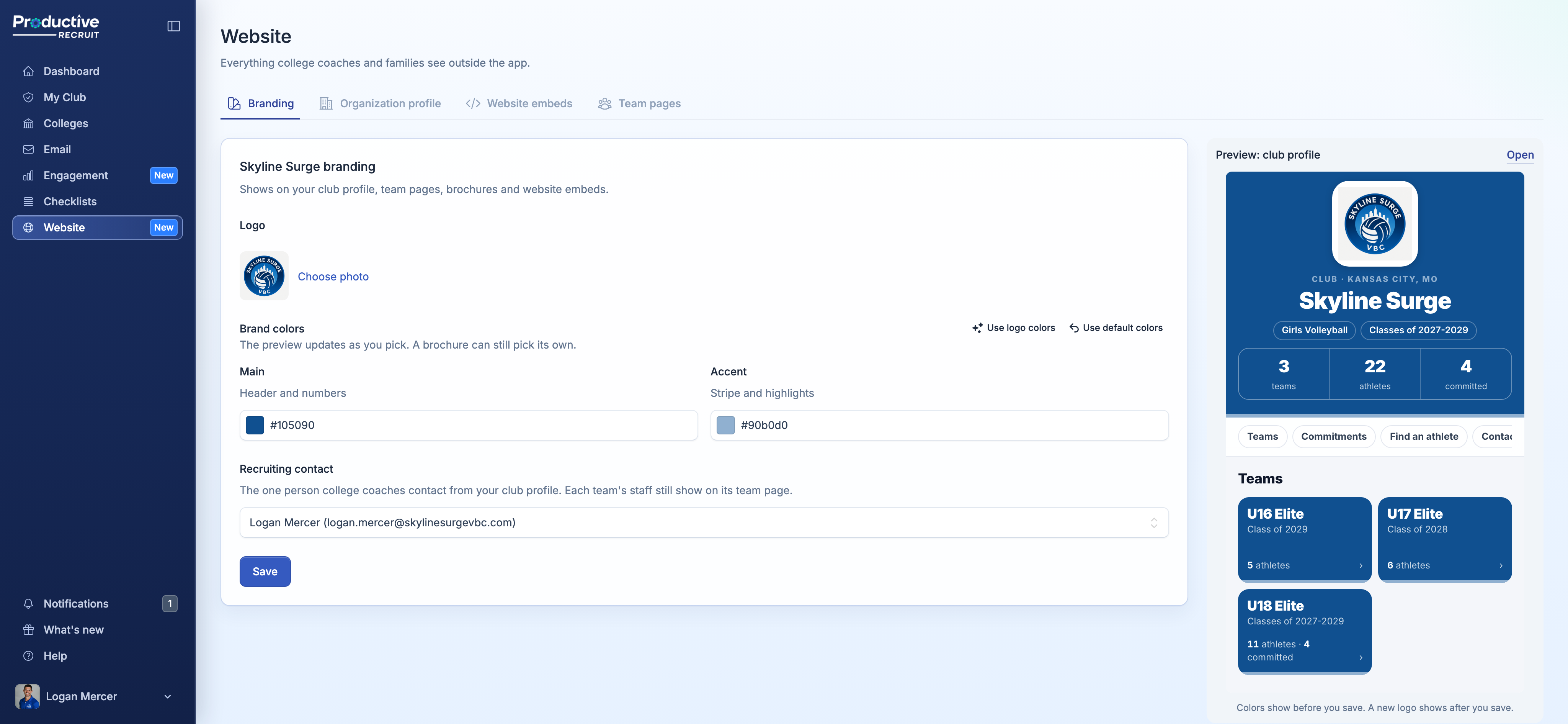The height and width of the screenshot is (724, 1568).
Task: Open the Dashboard menu item
Action: [97, 71]
